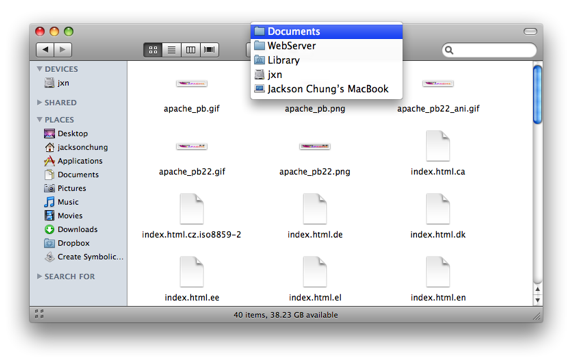
Task: Switch to column view
Action: pos(190,50)
